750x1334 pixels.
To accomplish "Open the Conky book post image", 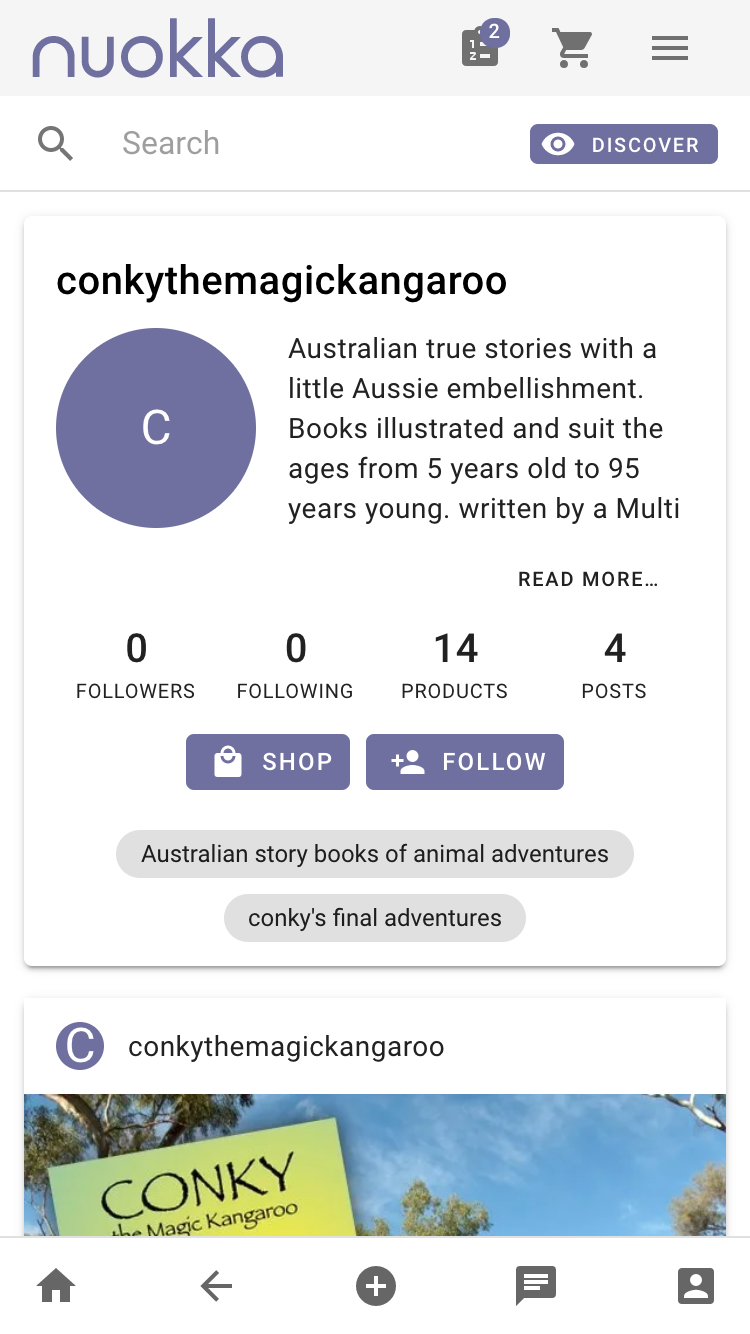I will pyautogui.click(x=375, y=1165).
